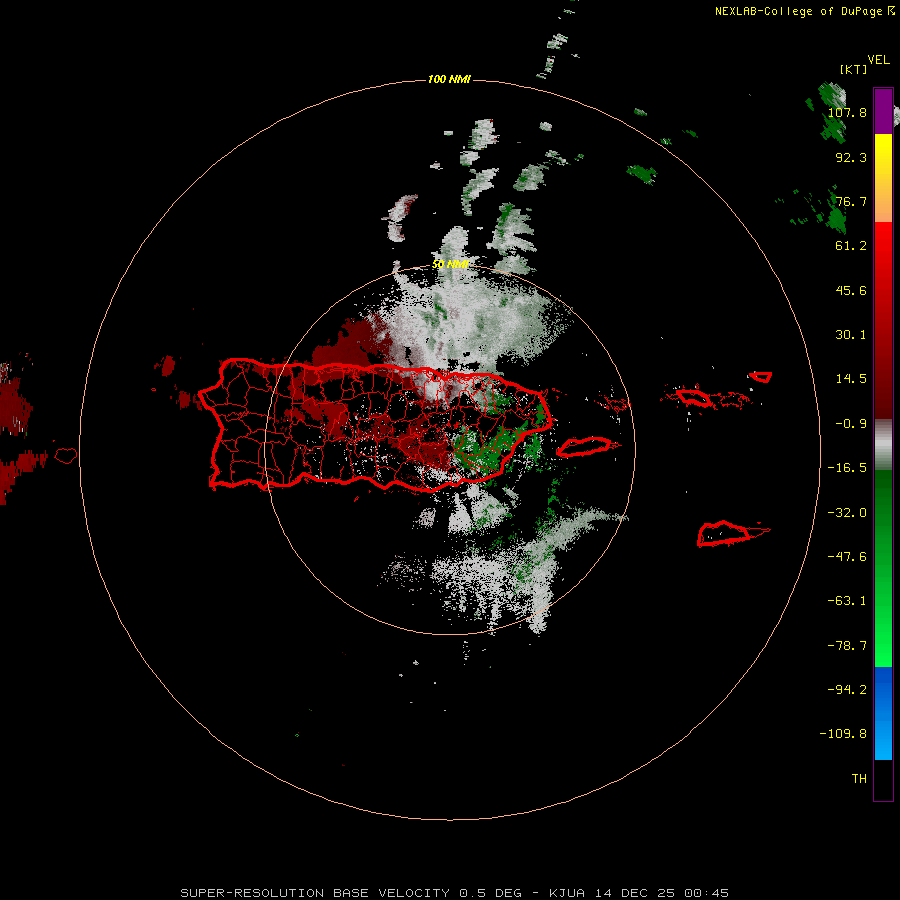Click the VEL legend title
The image size is (900, 900).
pos(878,59)
